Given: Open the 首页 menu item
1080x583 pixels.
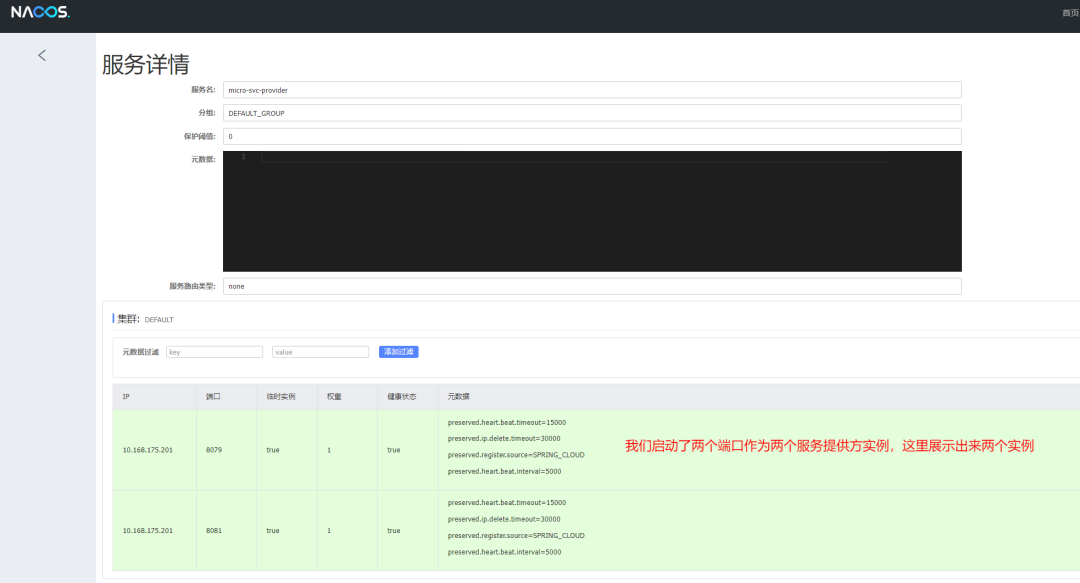Looking at the screenshot, I should click(x=1069, y=13).
